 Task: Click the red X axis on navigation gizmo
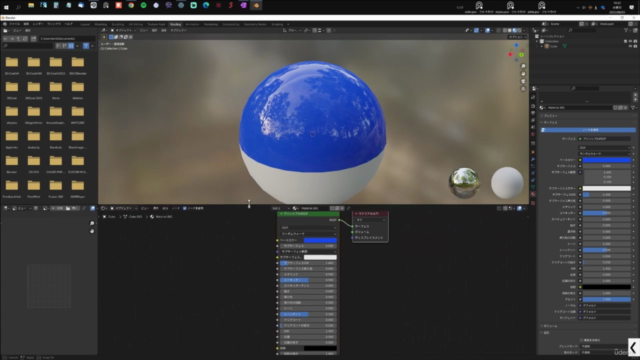point(510,54)
